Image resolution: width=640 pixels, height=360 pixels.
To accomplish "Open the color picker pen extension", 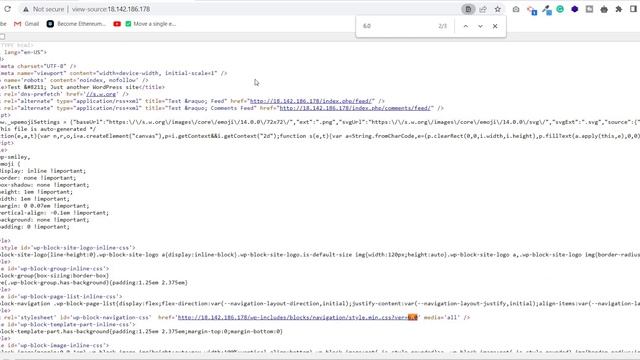I will pyautogui.click(x=547, y=10).
